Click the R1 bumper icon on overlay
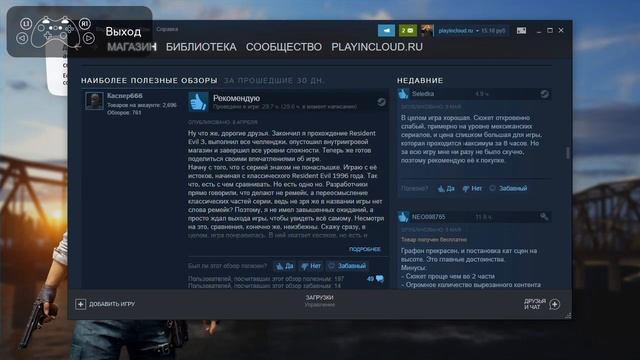 (84, 23)
